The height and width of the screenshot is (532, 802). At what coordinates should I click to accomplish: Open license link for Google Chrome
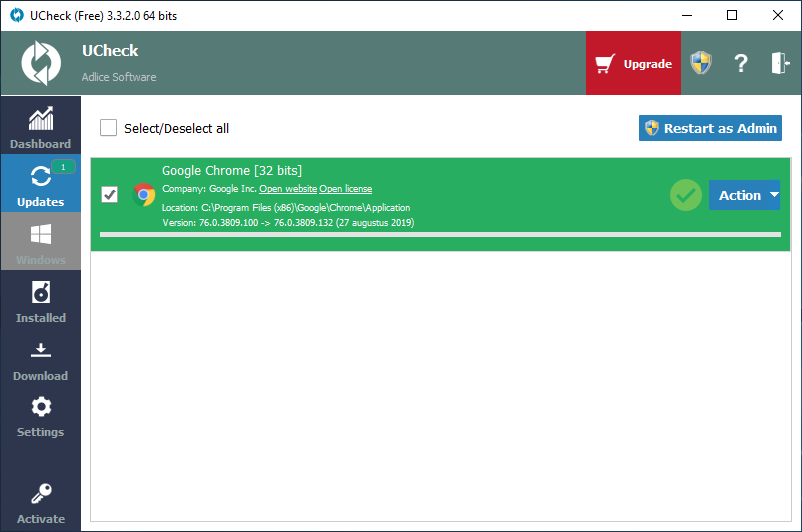coord(346,189)
